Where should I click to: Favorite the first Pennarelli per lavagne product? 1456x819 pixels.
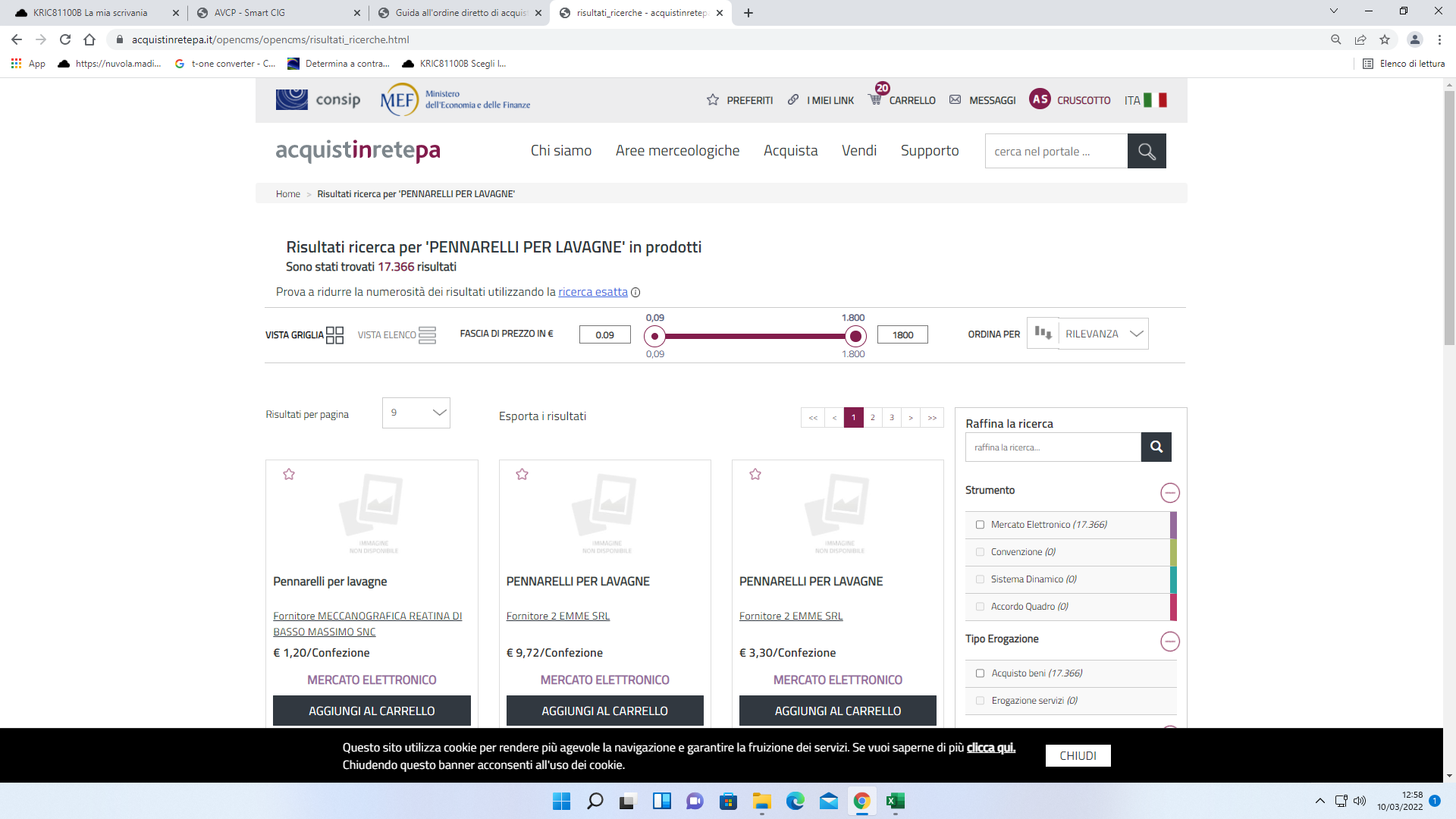click(x=289, y=474)
